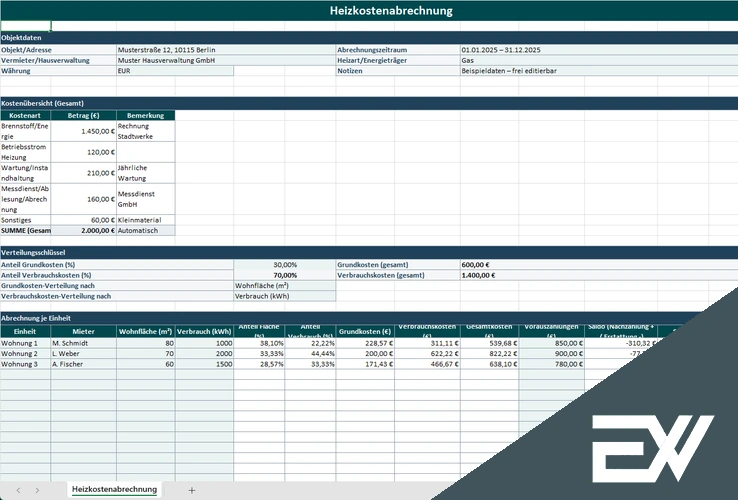Add a new sheet with the plus icon

point(192,490)
